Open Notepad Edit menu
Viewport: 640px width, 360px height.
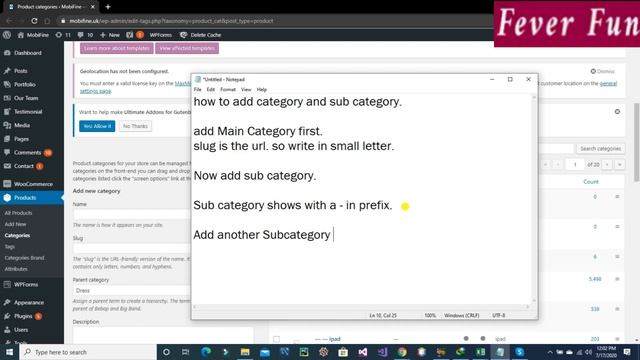pyautogui.click(x=211, y=89)
